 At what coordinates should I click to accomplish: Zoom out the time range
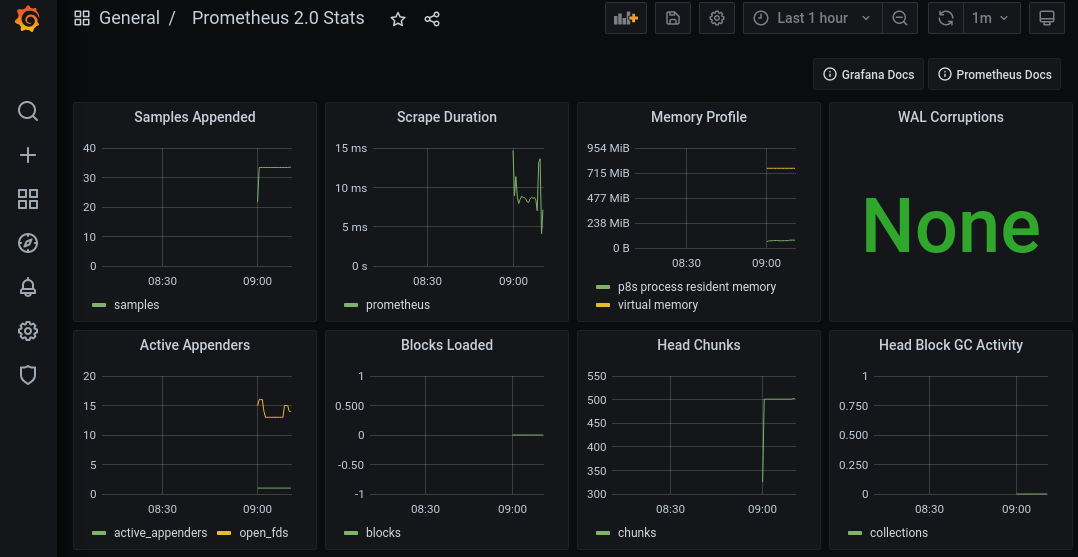900,18
